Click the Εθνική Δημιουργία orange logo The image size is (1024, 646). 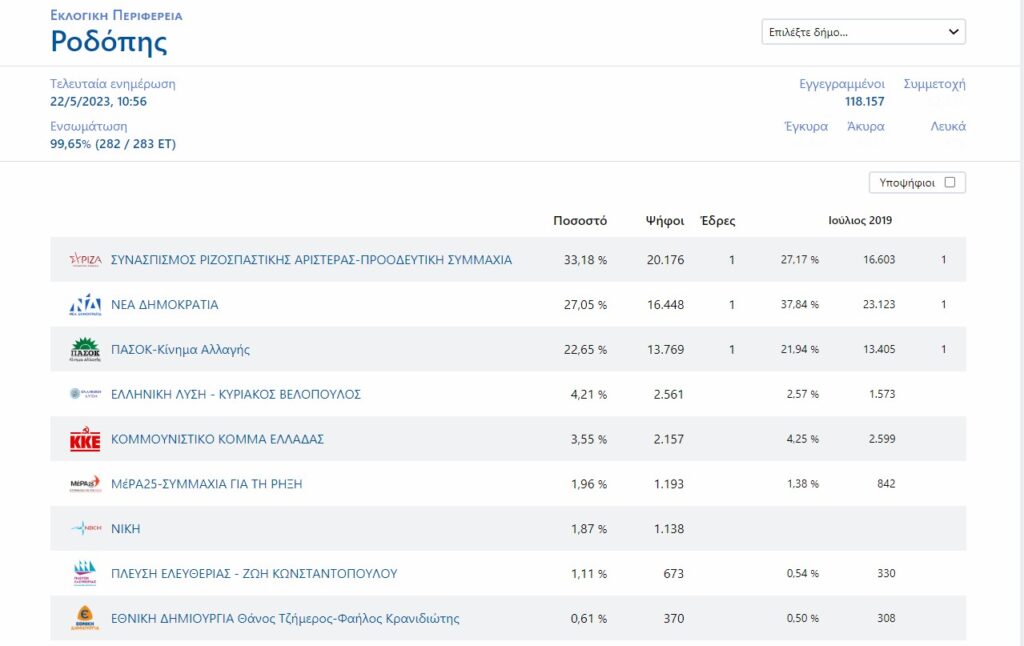[85, 619]
